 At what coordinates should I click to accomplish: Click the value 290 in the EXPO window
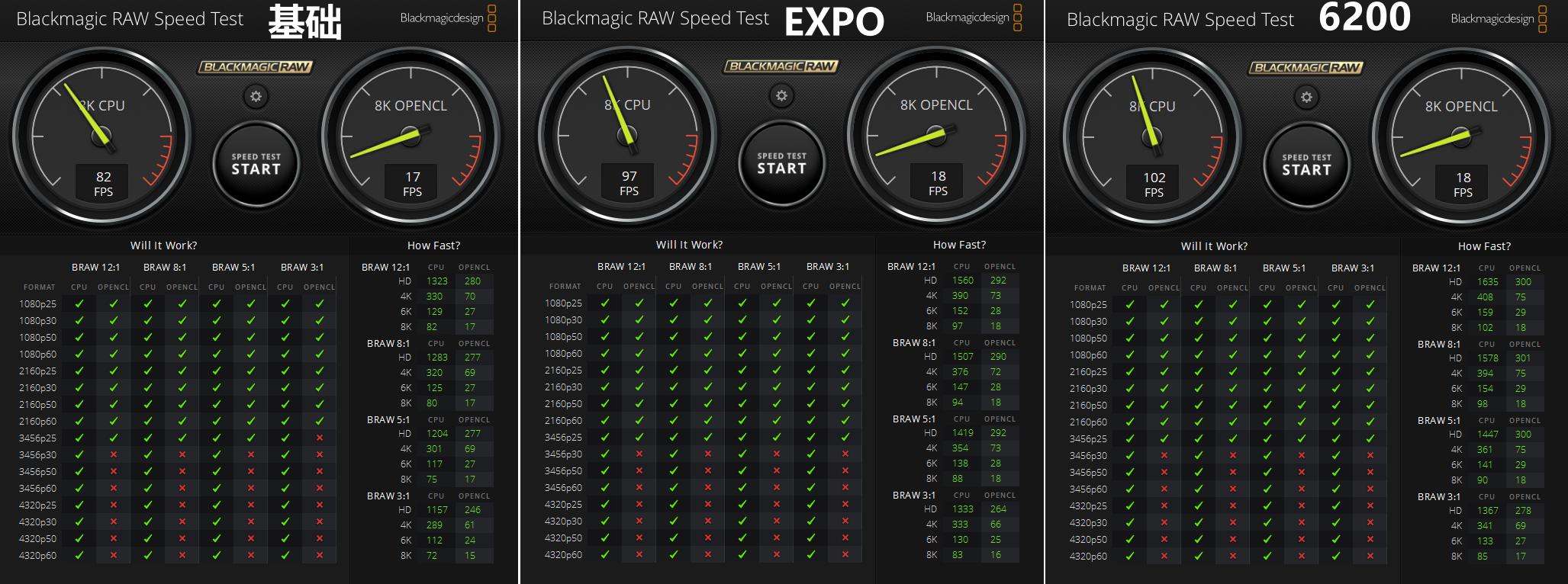[x=999, y=357]
